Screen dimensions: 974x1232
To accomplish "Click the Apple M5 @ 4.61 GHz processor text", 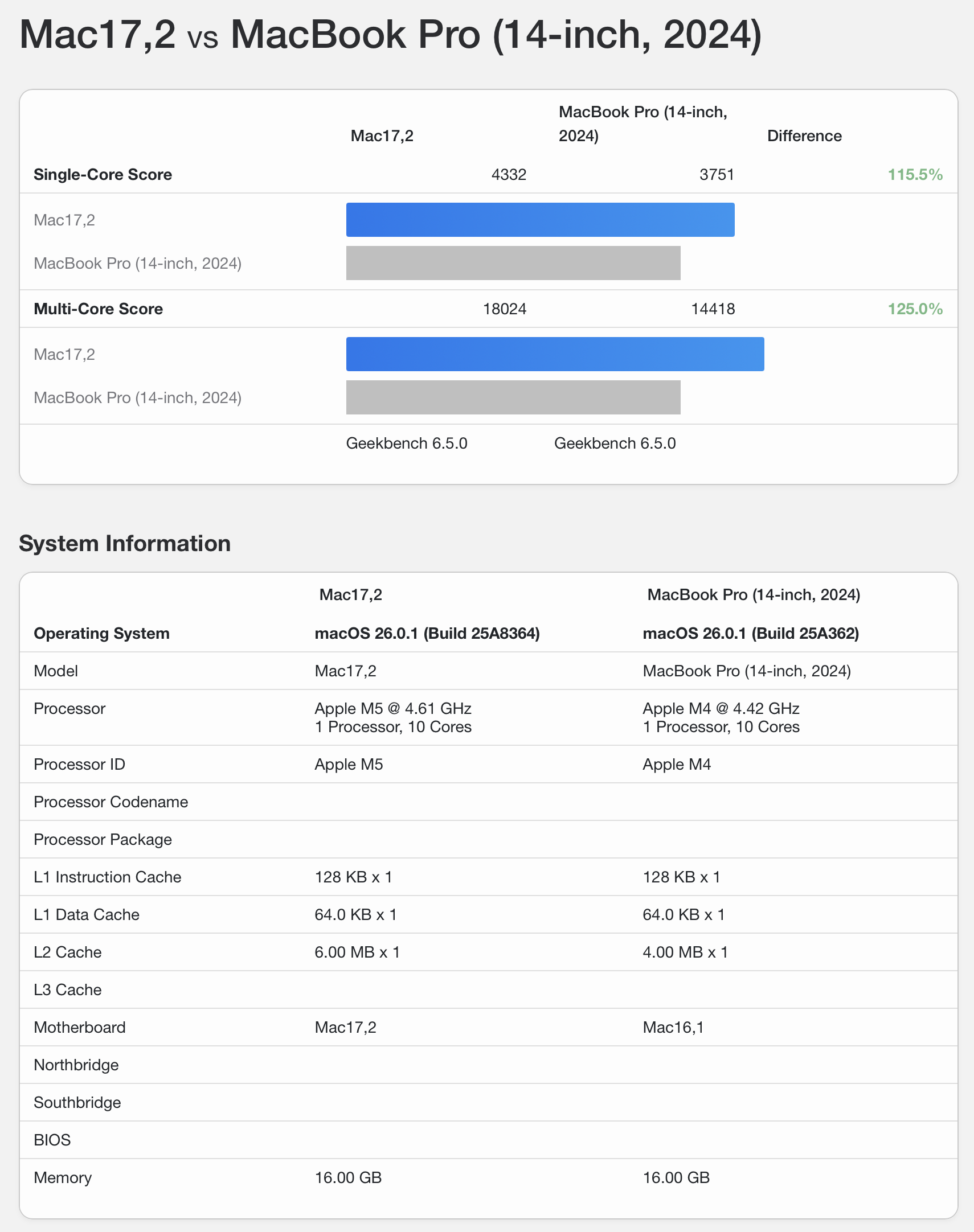I will [392, 708].
